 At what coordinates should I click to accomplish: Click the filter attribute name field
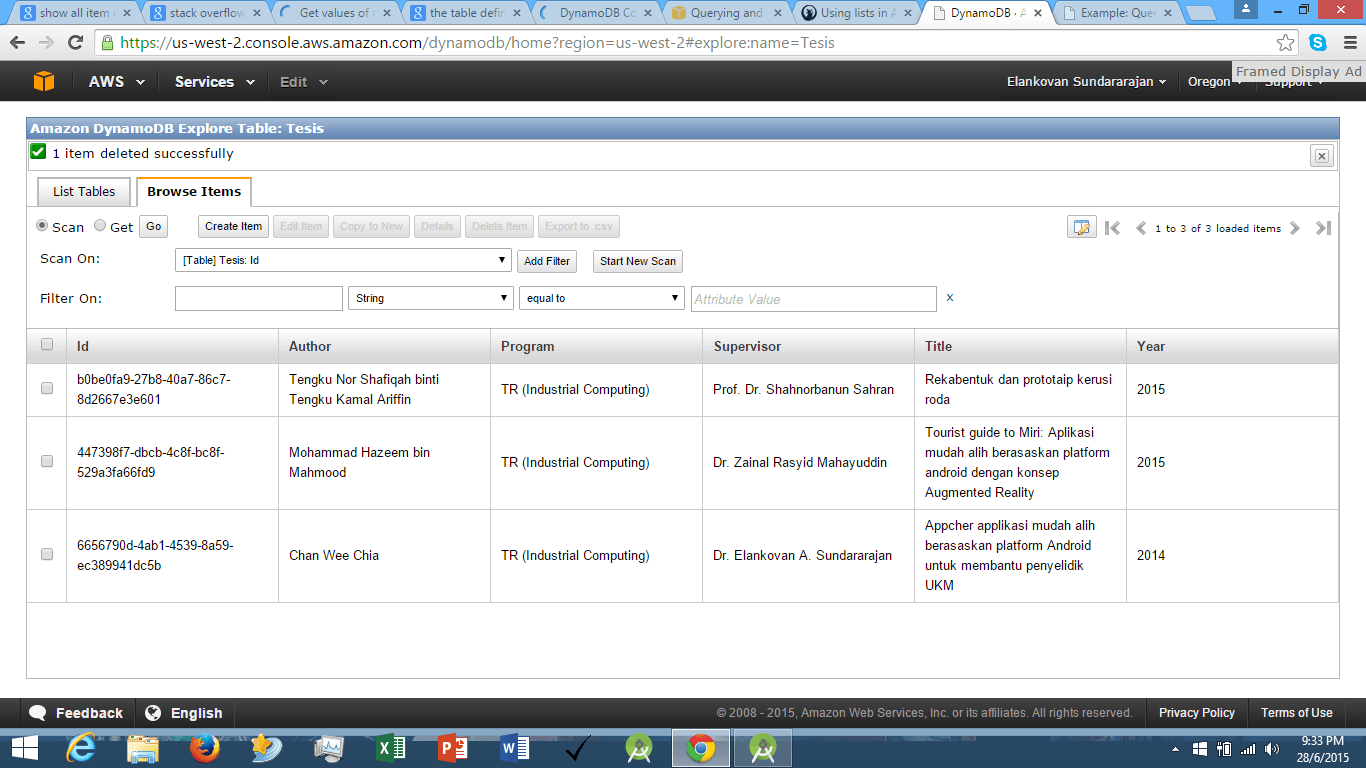[259, 298]
